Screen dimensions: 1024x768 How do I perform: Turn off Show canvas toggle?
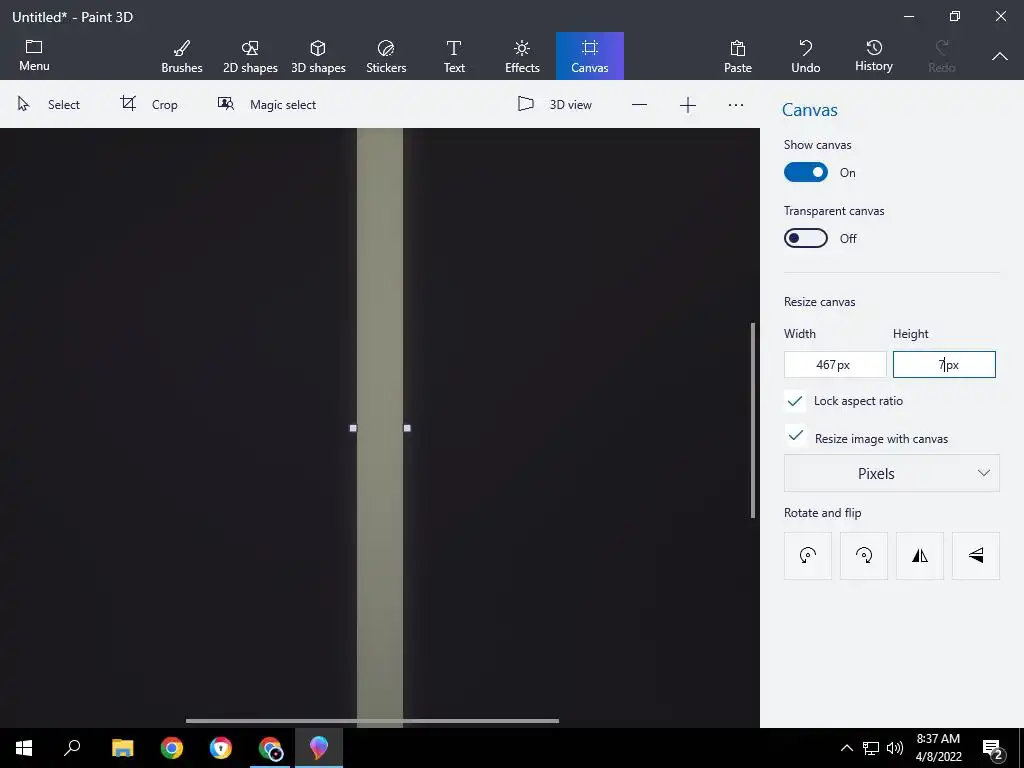tap(806, 172)
